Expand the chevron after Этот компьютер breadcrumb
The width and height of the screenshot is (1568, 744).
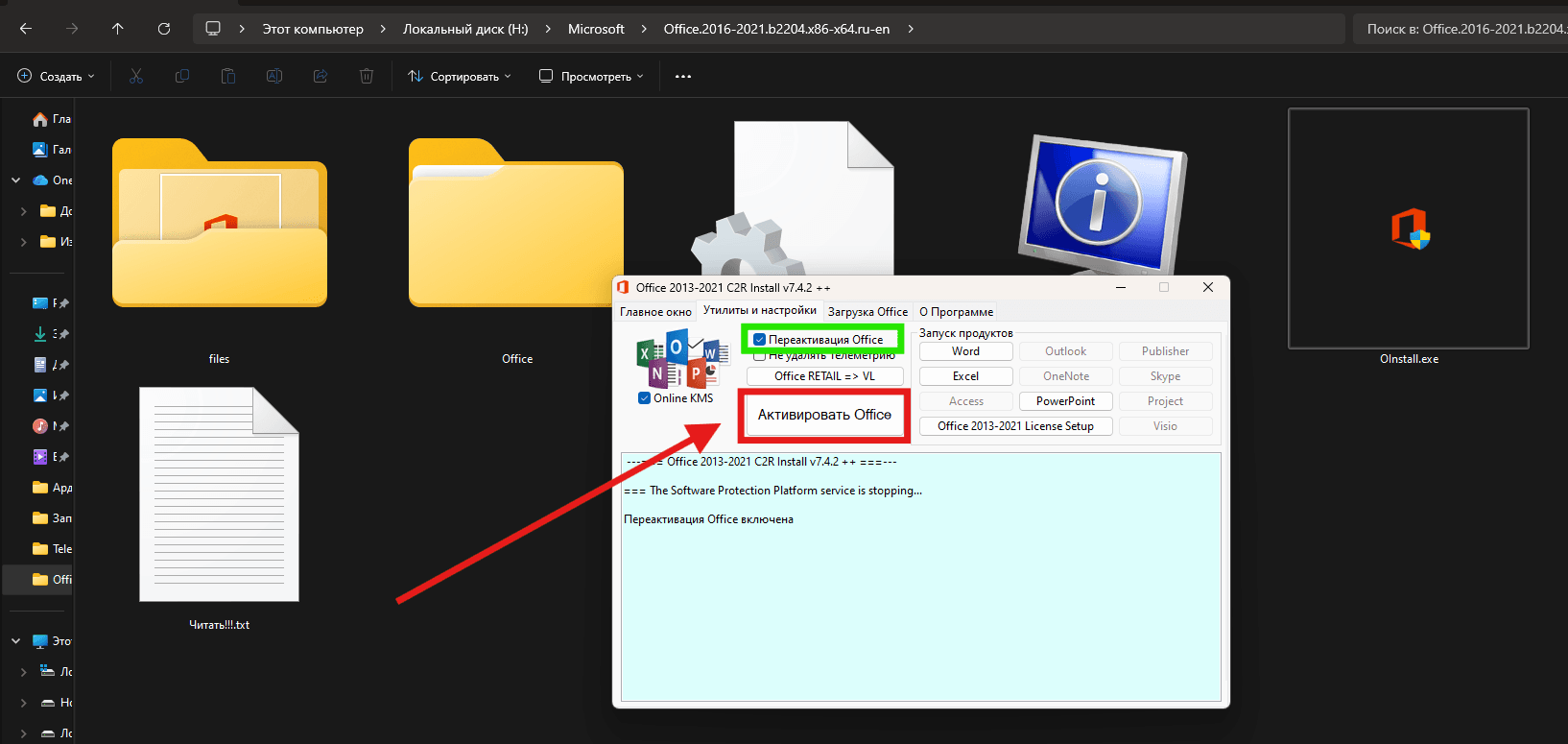(x=383, y=29)
